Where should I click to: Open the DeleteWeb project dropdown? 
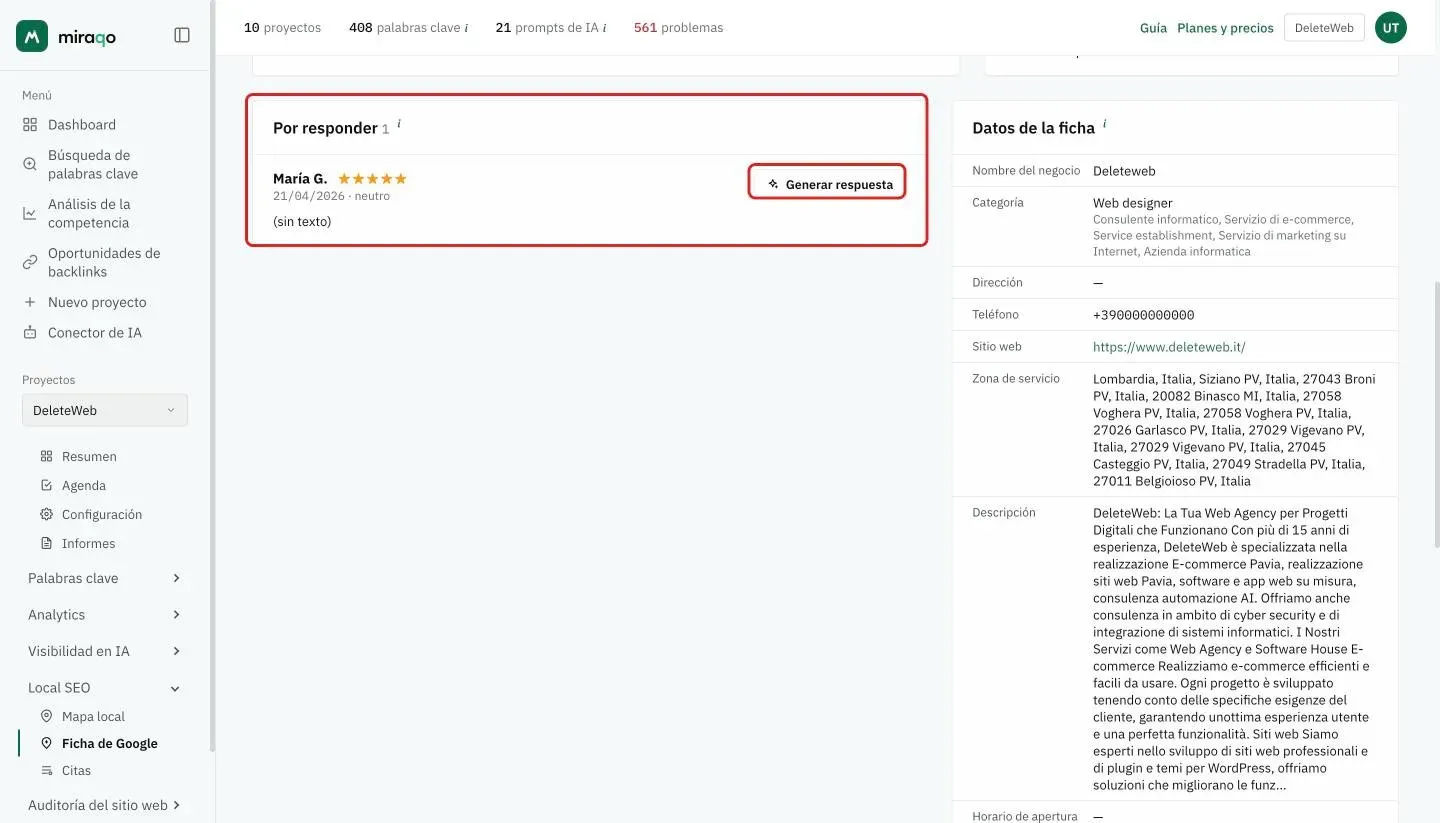105,410
